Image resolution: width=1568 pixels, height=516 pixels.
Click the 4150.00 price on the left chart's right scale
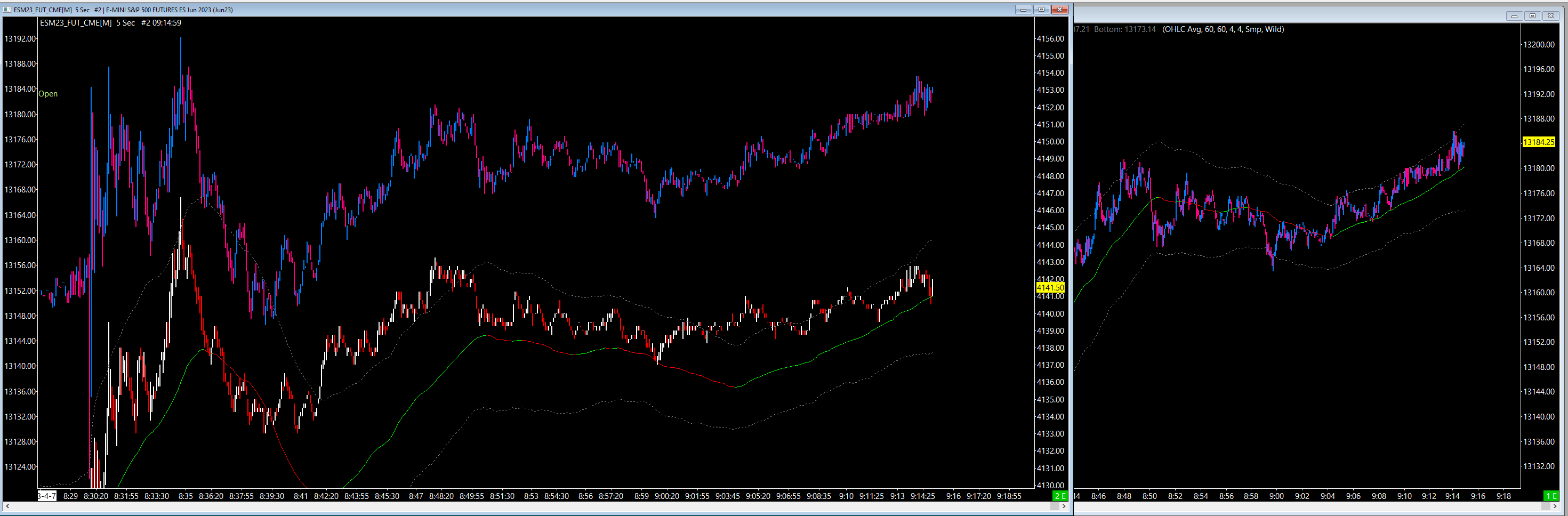point(1050,142)
